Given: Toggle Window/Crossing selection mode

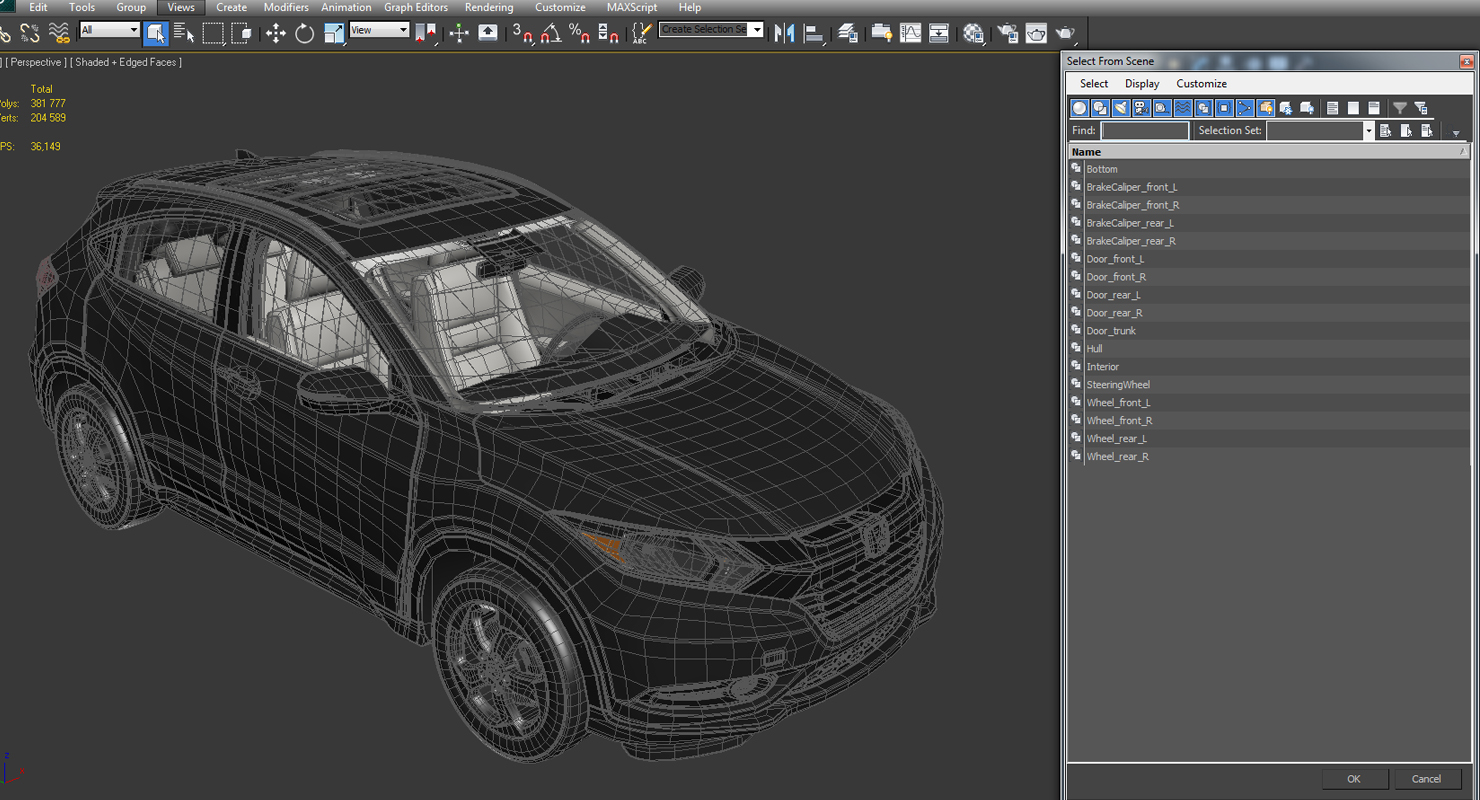Looking at the screenshot, I should click(x=242, y=33).
